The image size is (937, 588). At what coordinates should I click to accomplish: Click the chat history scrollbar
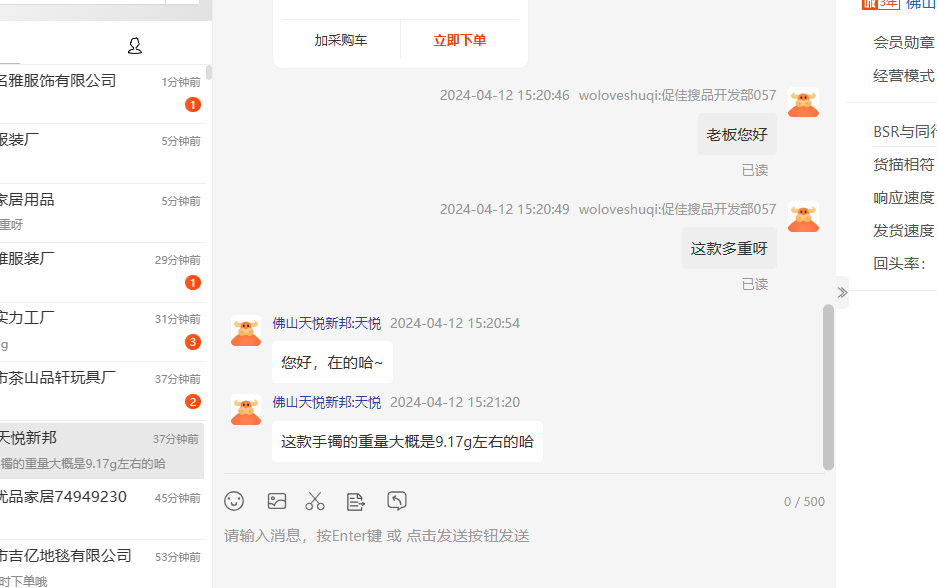pos(828,386)
